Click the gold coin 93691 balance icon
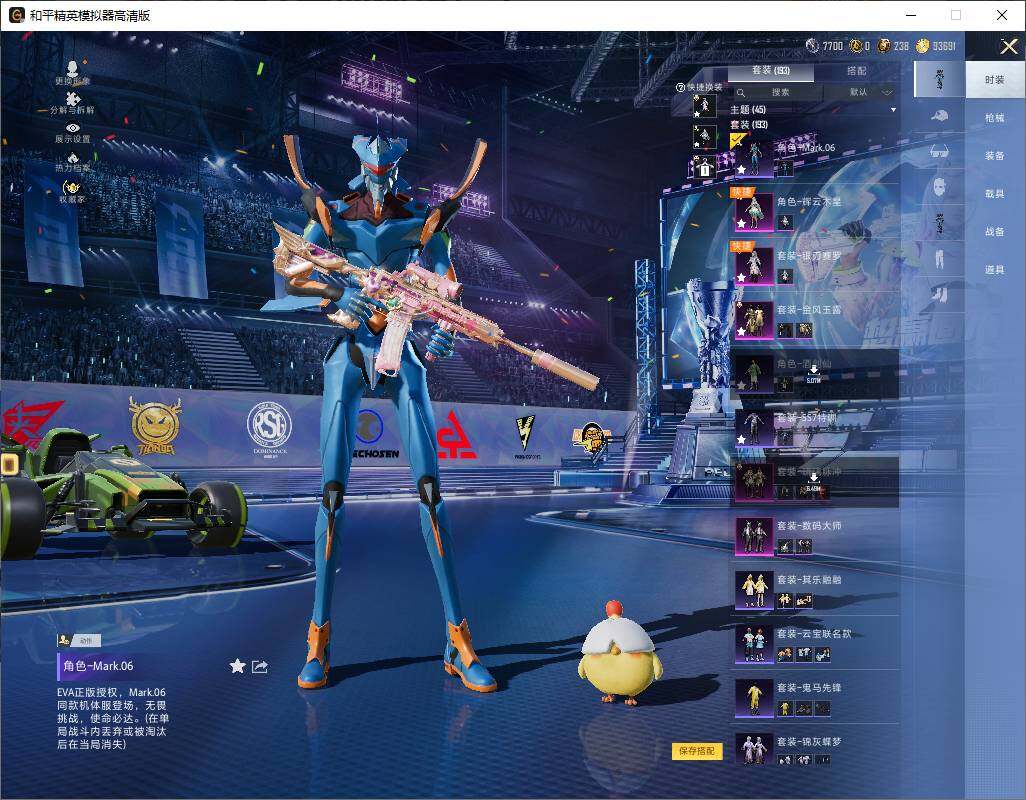 pos(923,45)
